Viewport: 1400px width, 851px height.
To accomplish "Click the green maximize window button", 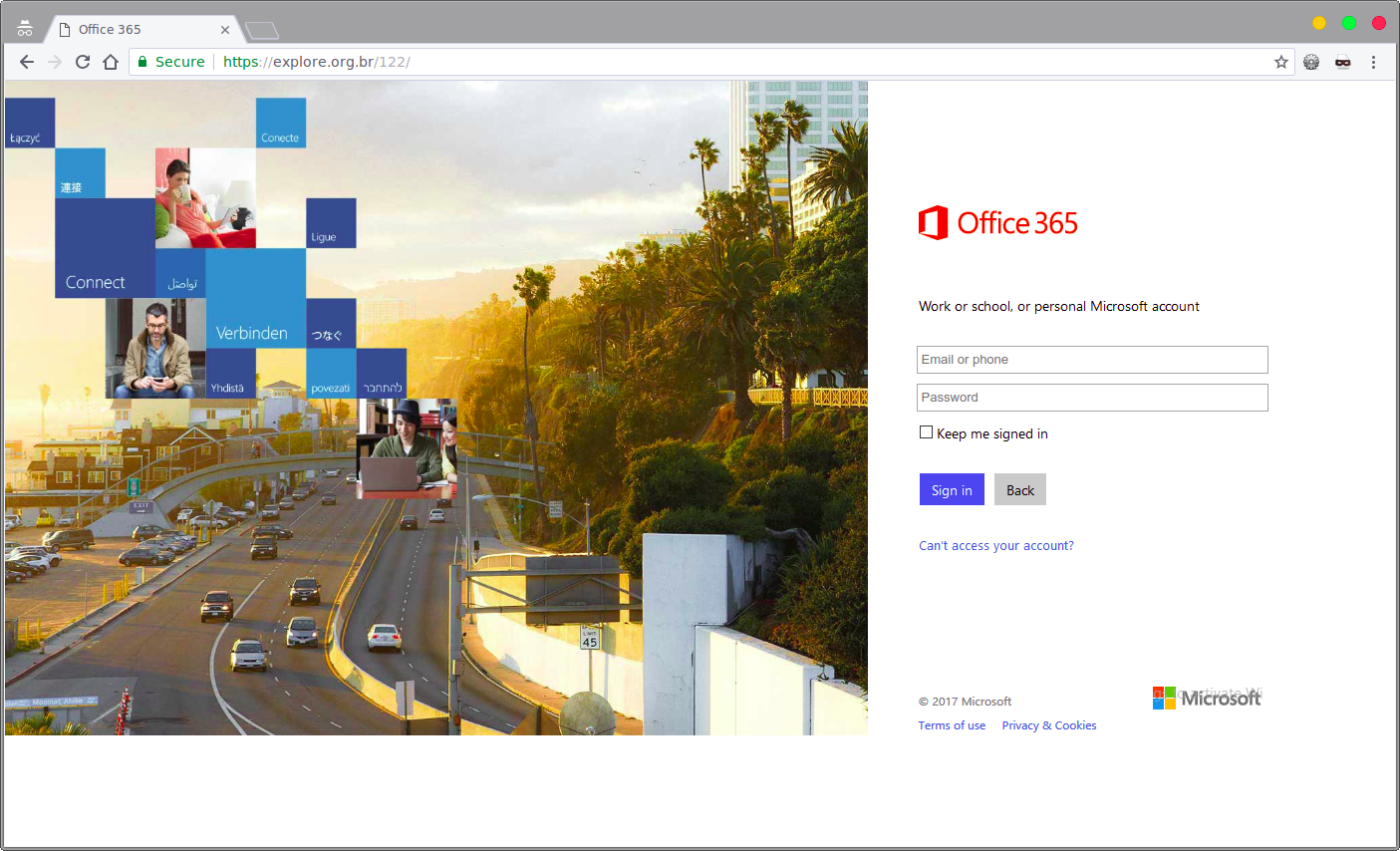I will tap(1349, 23).
